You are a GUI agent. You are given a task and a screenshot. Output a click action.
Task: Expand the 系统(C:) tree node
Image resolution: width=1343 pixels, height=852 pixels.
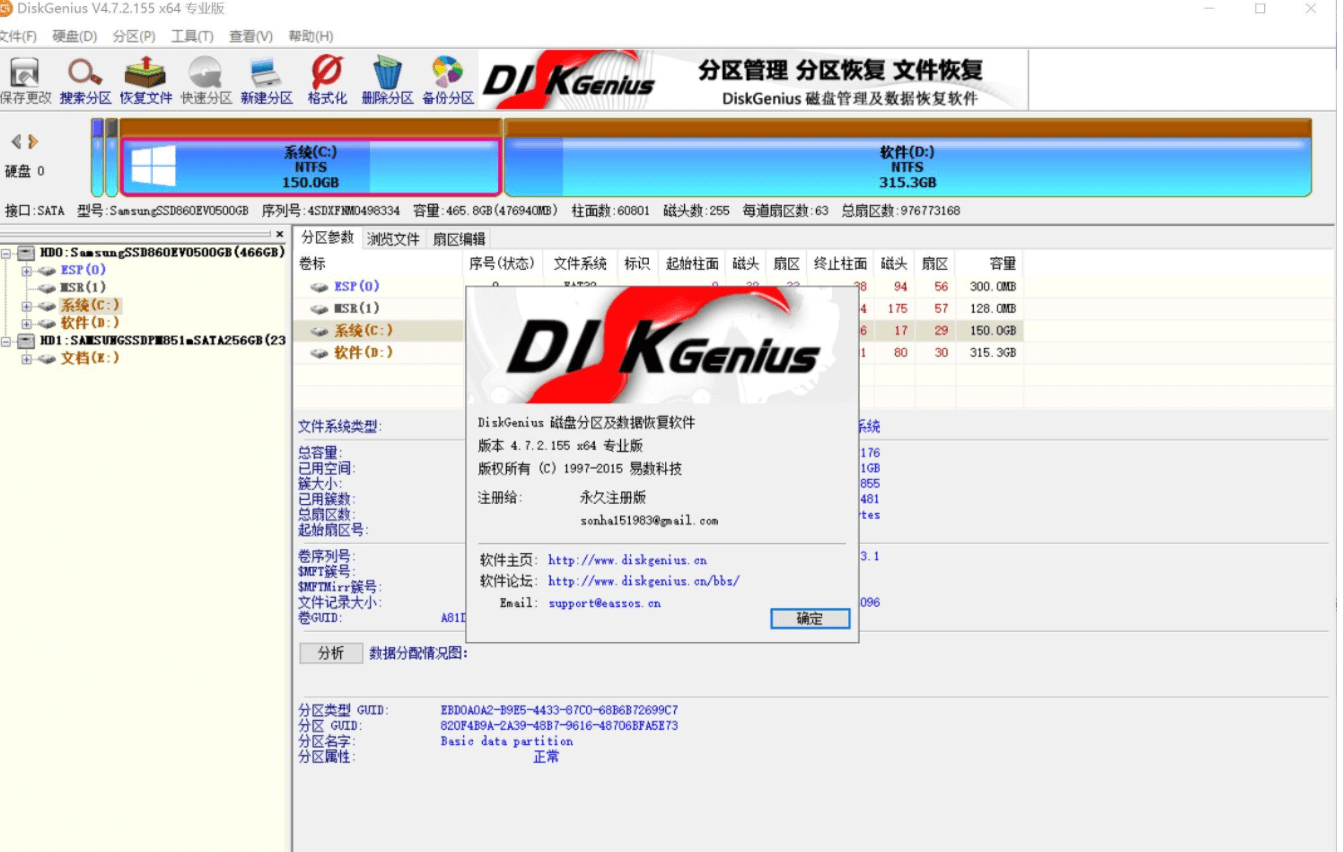[26, 306]
